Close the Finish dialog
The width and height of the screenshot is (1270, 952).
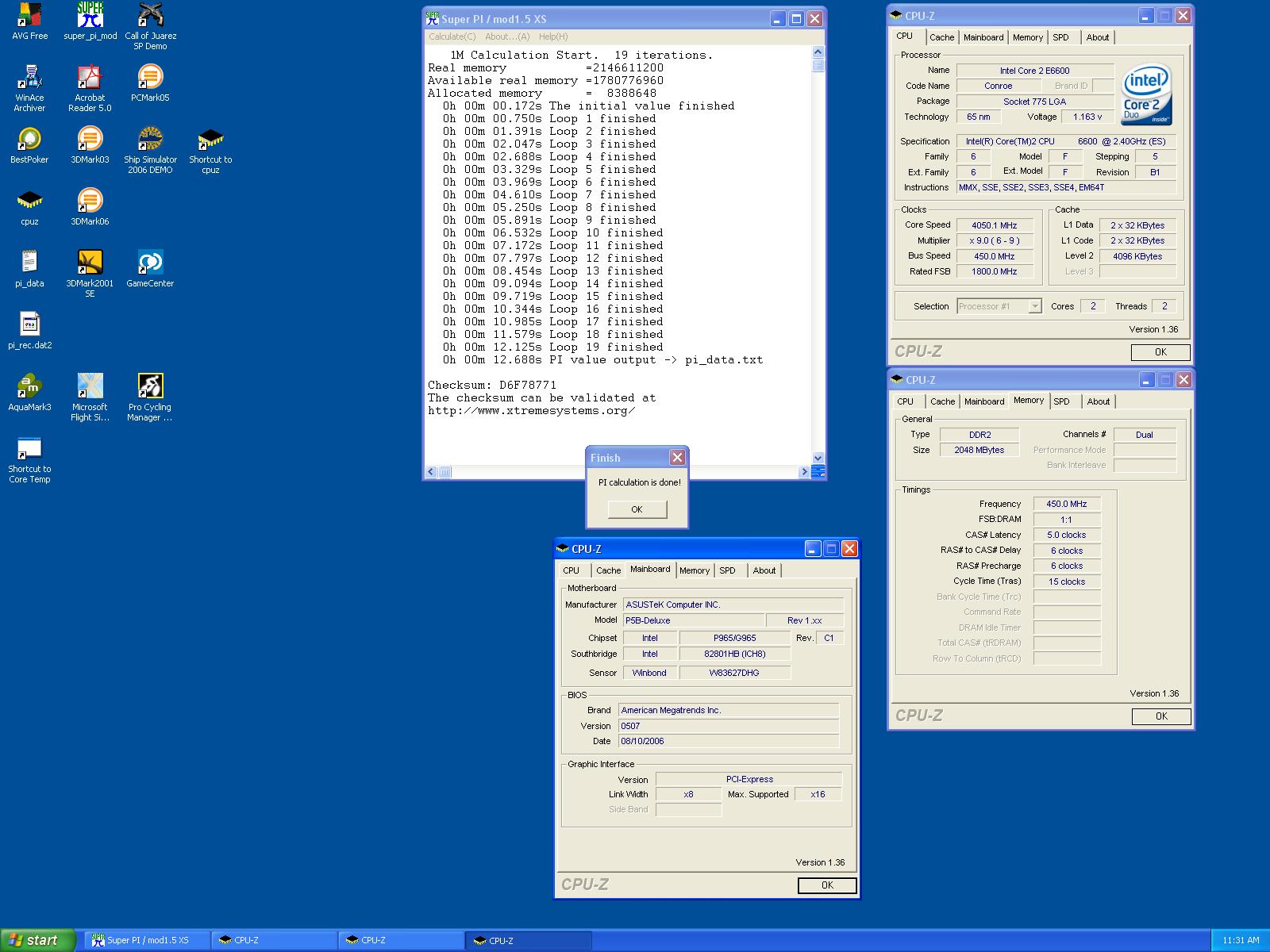click(x=677, y=458)
